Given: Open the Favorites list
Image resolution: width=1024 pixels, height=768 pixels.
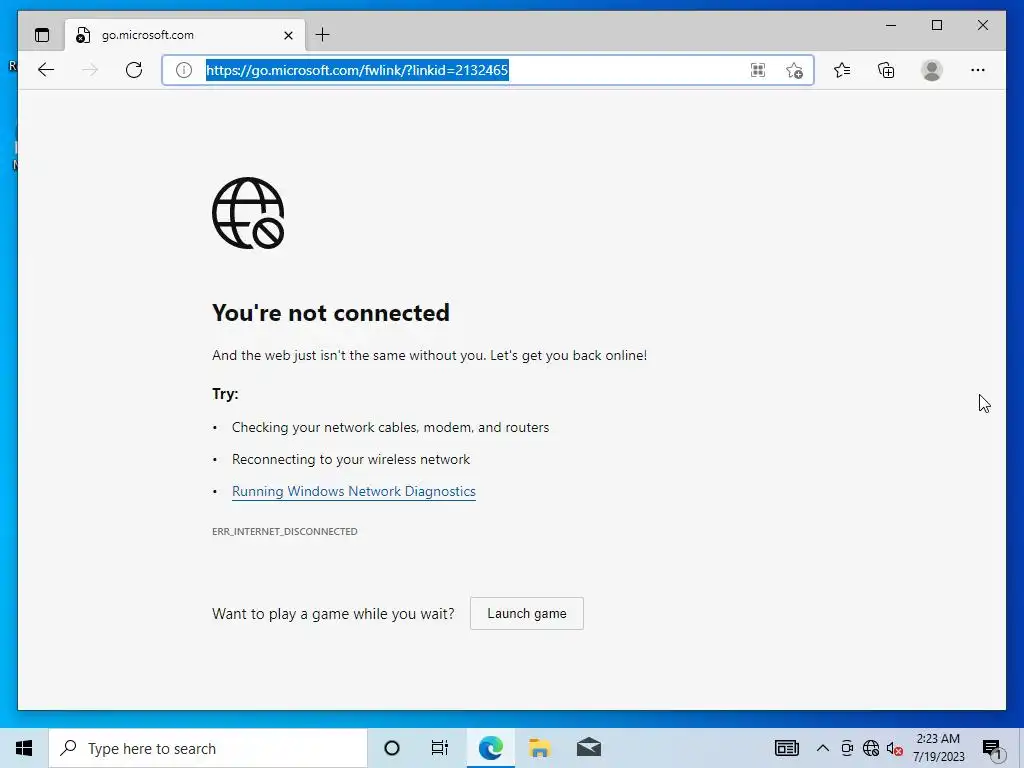Looking at the screenshot, I should (842, 70).
